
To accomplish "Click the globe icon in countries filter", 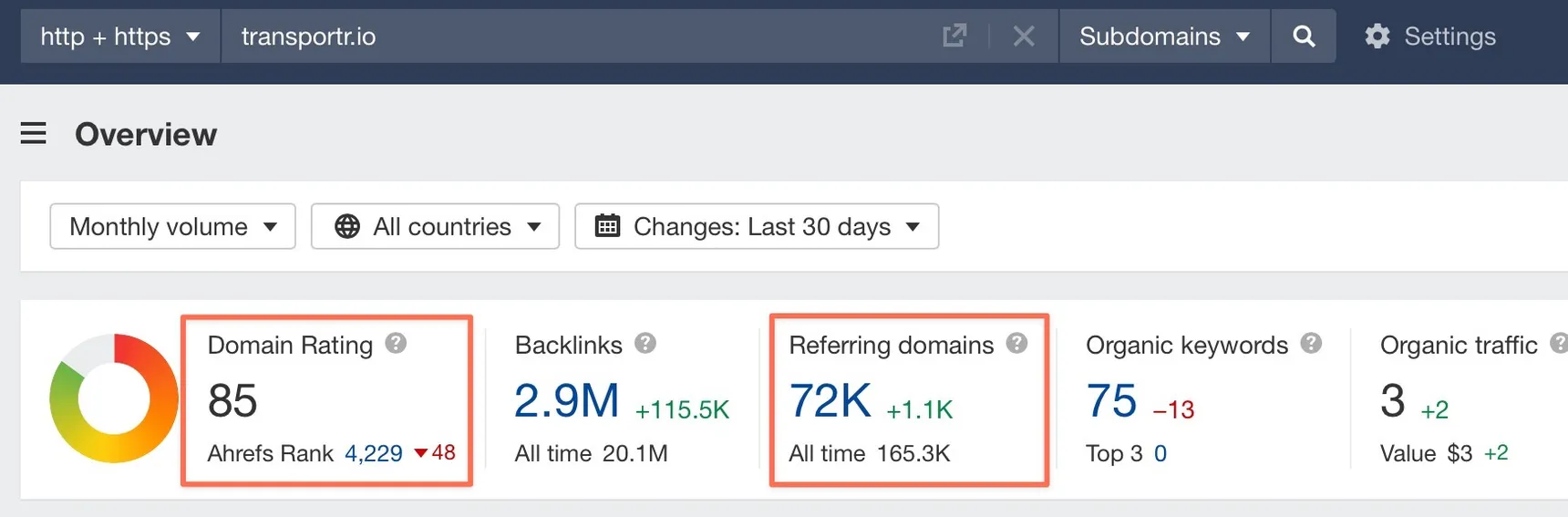I will (347, 226).
